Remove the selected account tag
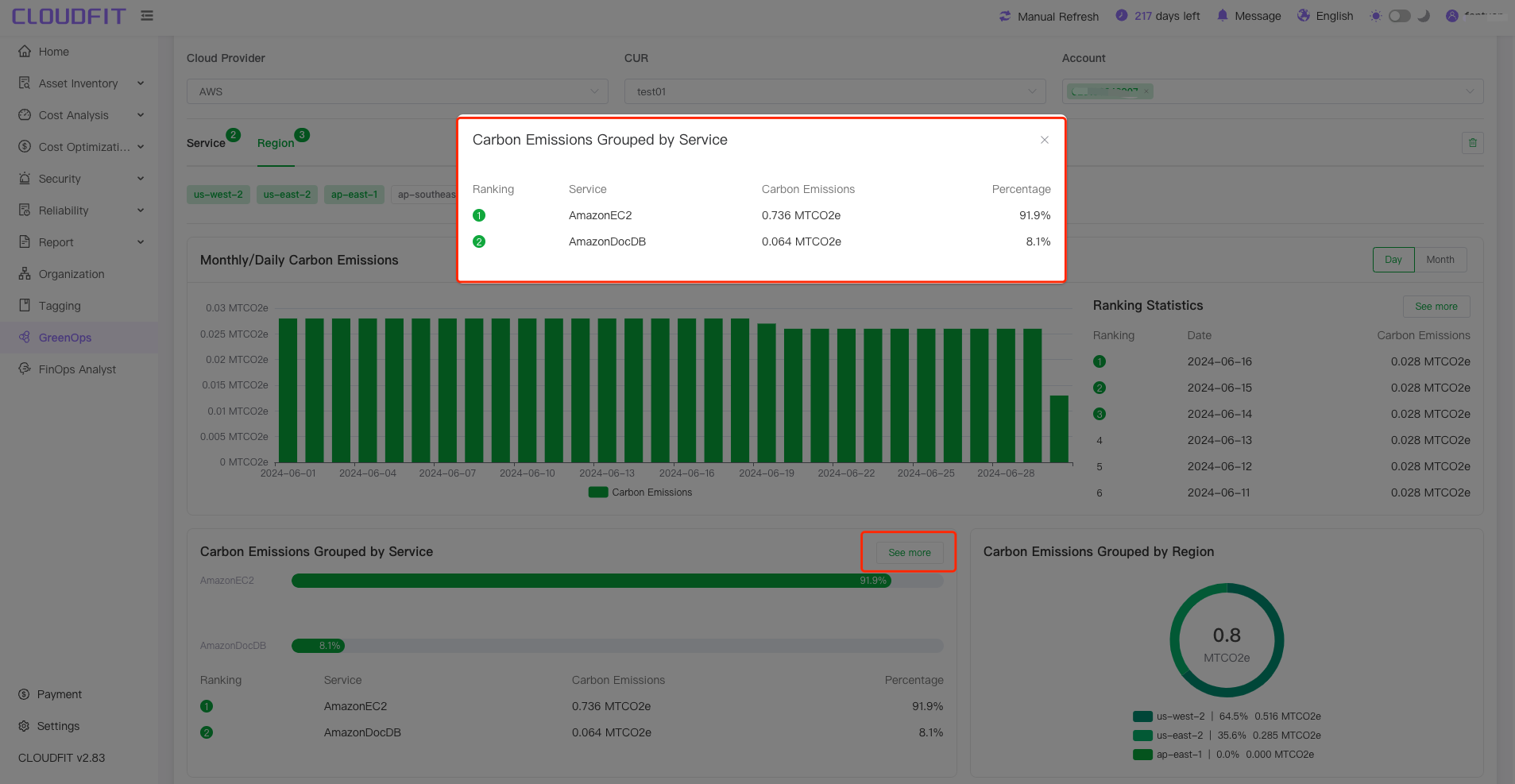Viewport: 1515px width, 784px height. pos(1146,91)
